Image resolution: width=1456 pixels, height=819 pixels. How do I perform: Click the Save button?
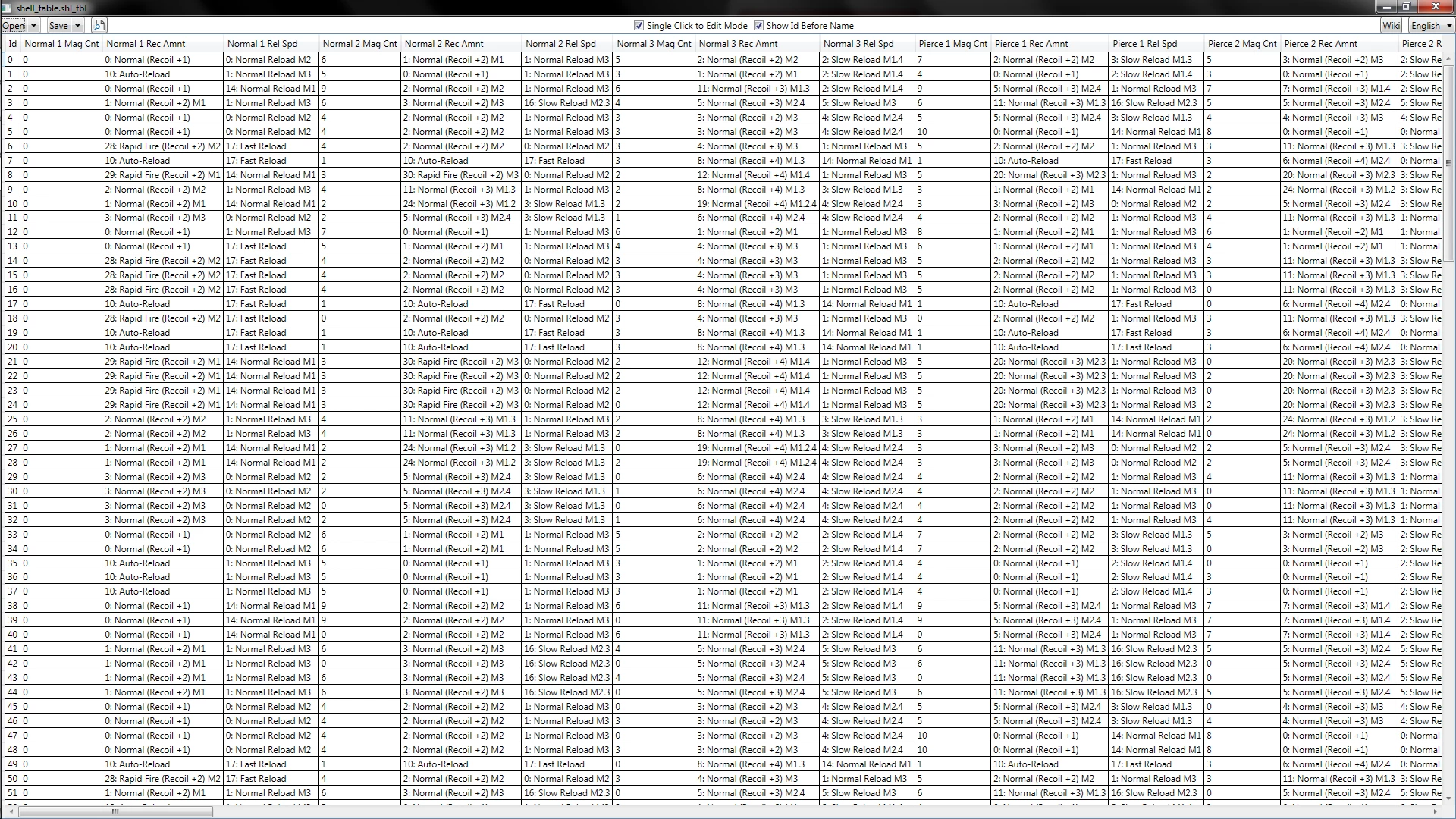click(58, 25)
